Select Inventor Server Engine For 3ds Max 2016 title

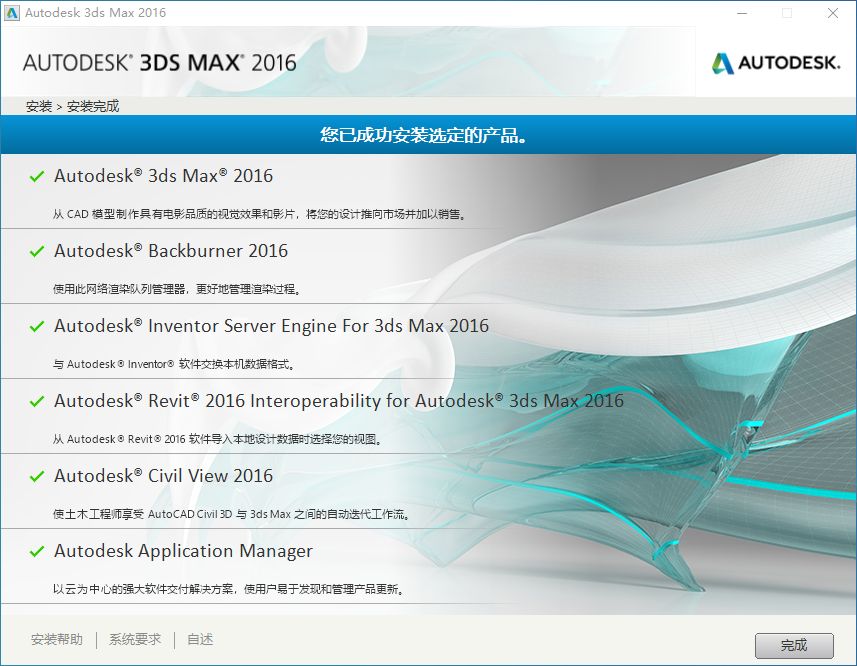click(x=271, y=326)
